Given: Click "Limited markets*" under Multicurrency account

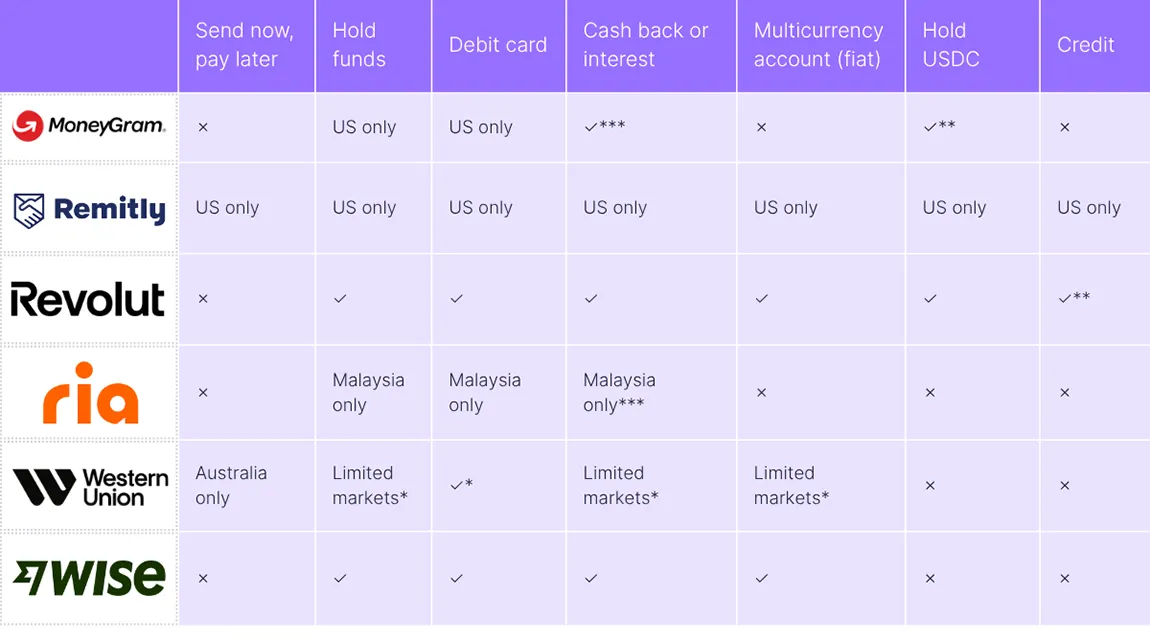Looking at the screenshot, I should (791, 485).
